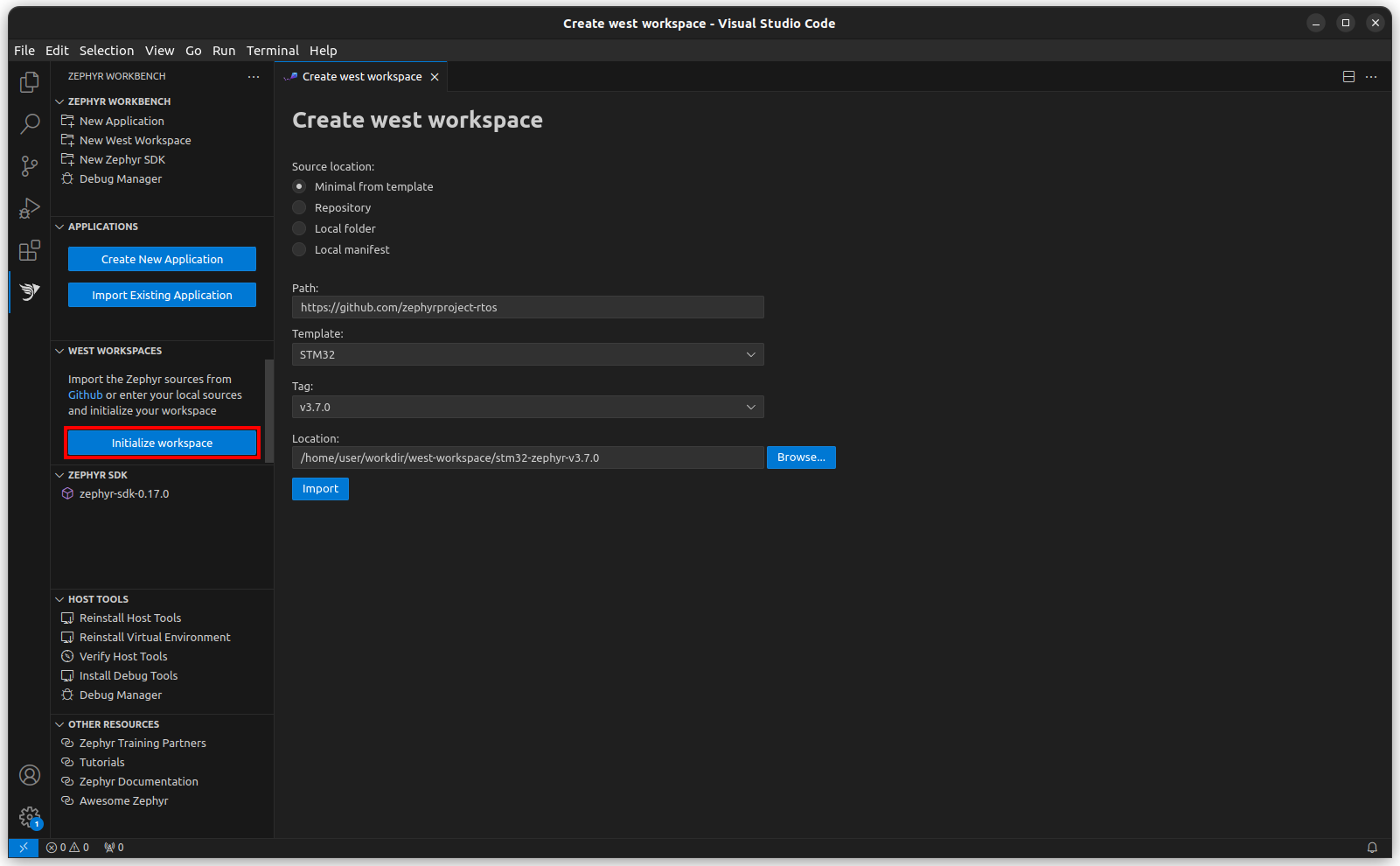1400x866 pixels.
Task: Open the Search view icon
Action: (x=30, y=124)
